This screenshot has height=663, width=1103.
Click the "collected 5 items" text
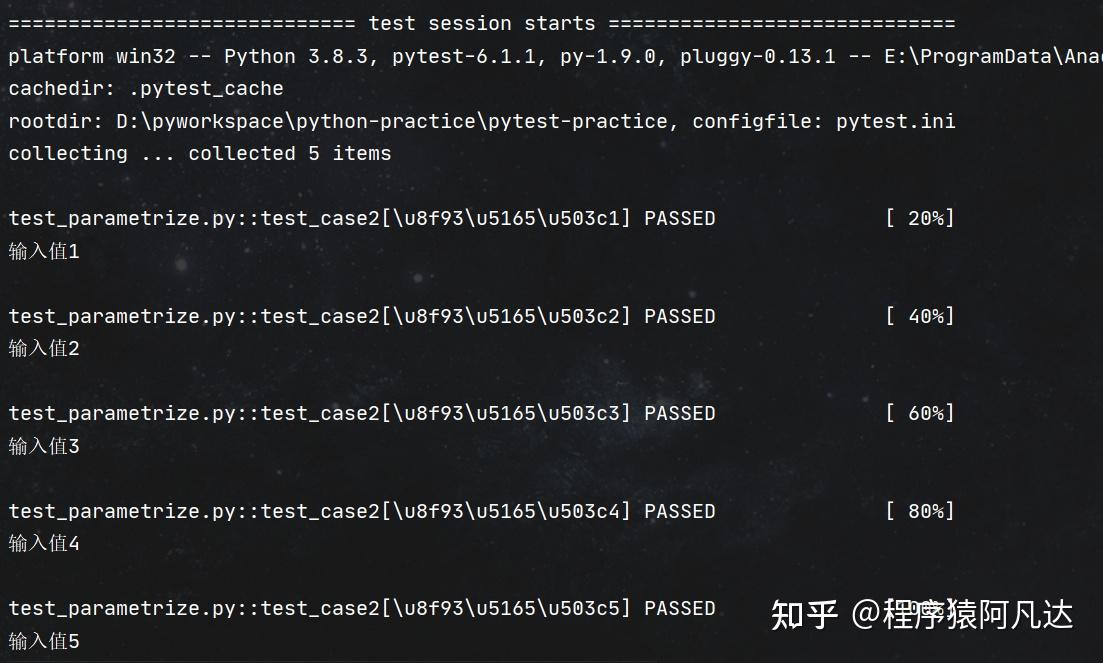click(290, 153)
